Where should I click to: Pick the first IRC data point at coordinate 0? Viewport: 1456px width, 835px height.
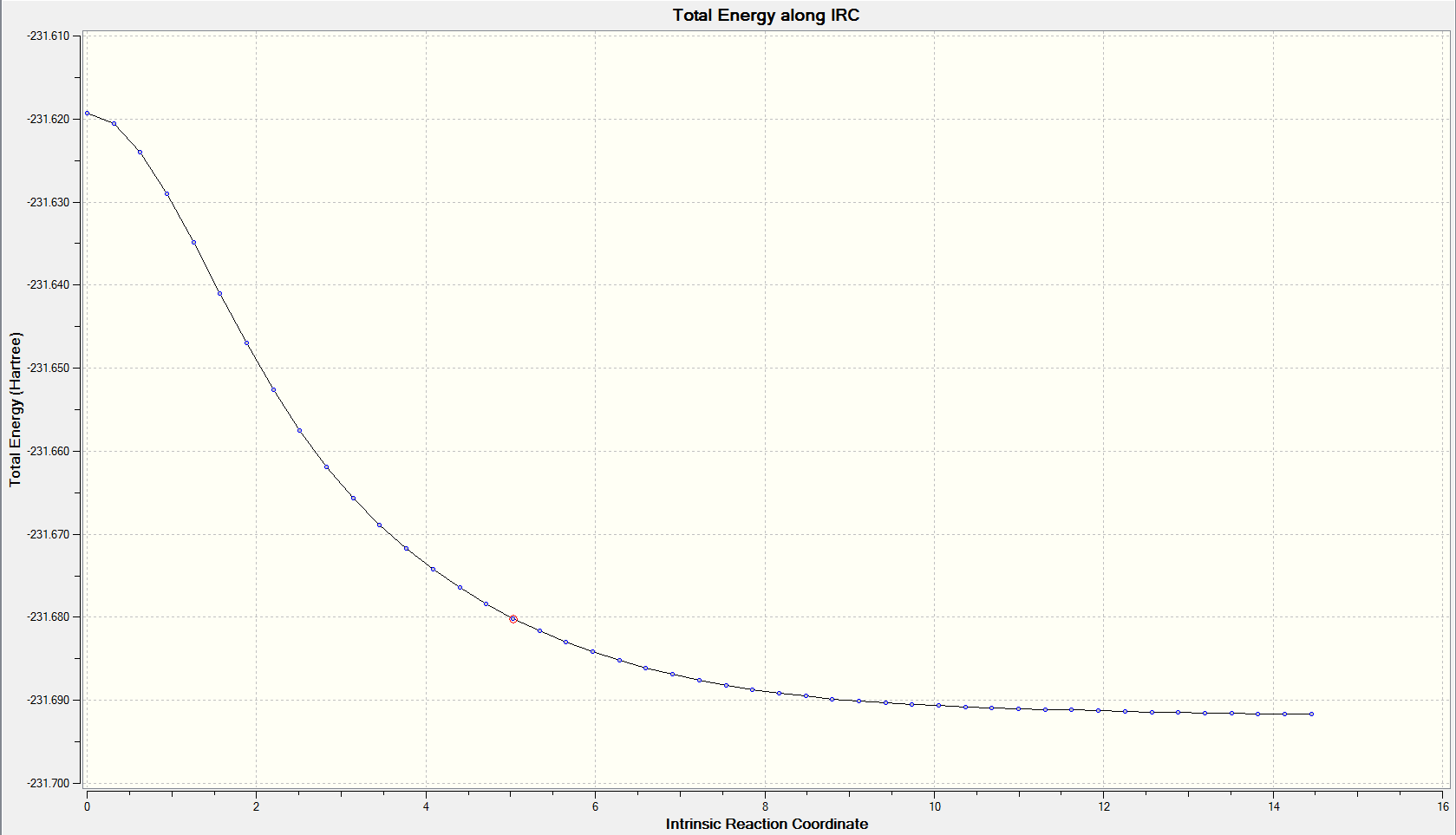(x=87, y=114)
